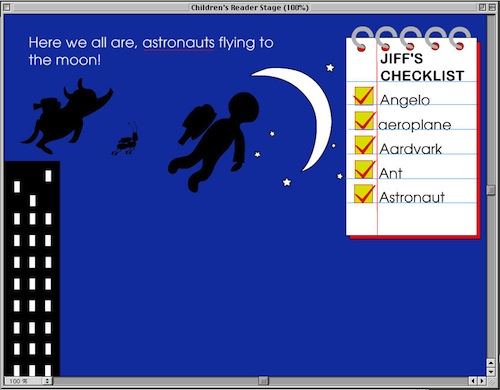Click the JIFF'S CHECKLIST heading

pos(422,67)
